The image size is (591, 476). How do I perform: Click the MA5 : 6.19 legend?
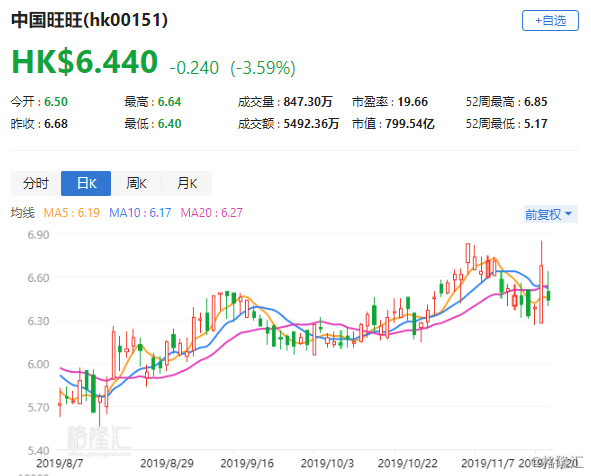(x=72, y=213)
